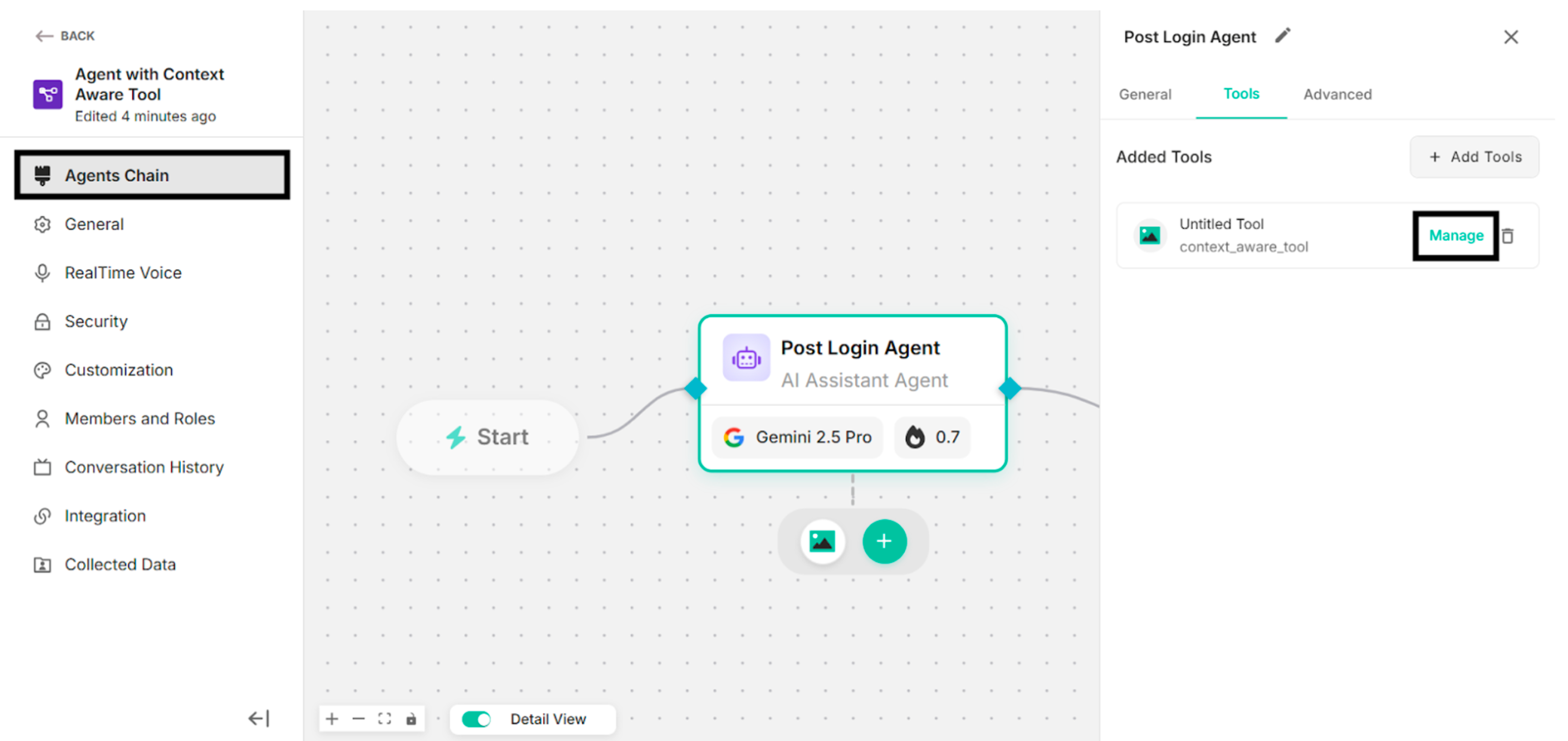Zoom in on the canvas

pyautogui.click(x=332, y=719)
